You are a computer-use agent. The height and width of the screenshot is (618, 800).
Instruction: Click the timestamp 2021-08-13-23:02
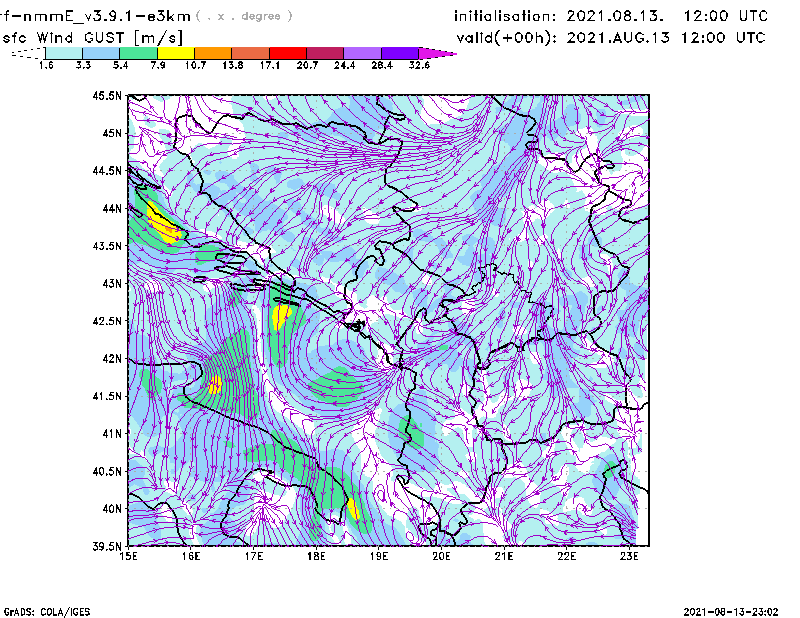coord(731,612)
